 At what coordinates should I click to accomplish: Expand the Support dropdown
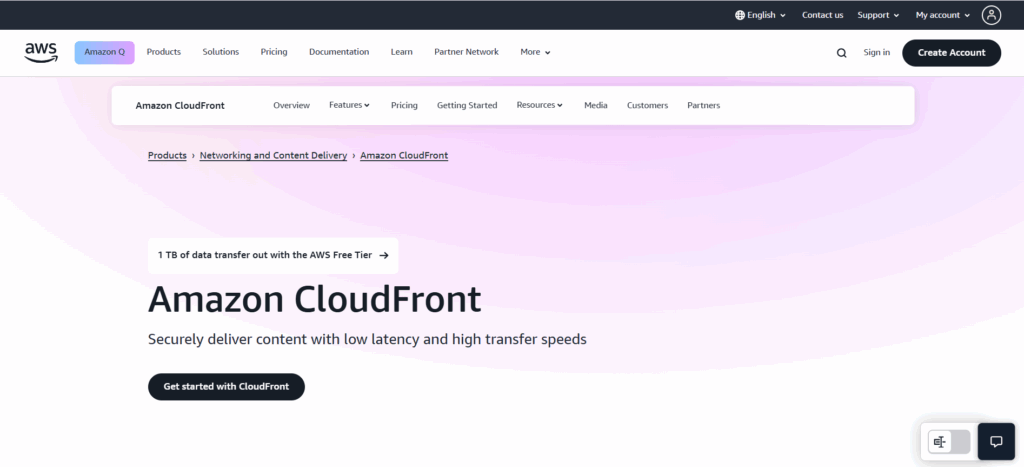click(878, 15)
